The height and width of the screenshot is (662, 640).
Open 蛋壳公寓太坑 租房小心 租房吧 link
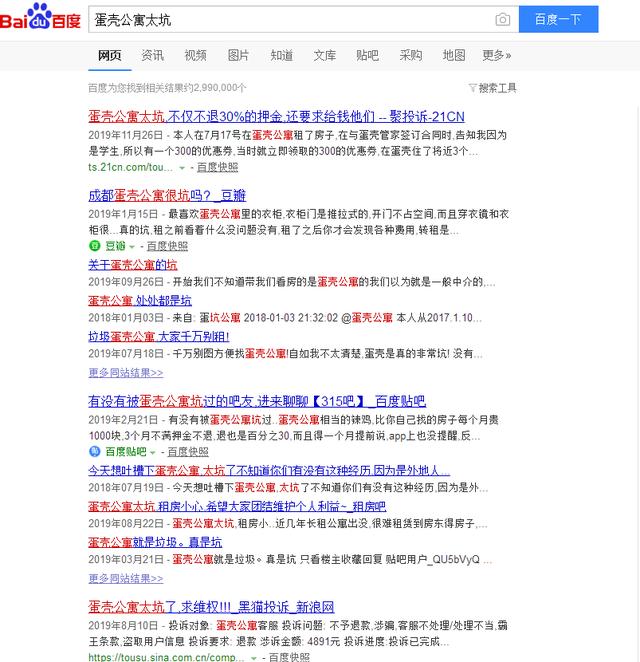pos(237,507)
